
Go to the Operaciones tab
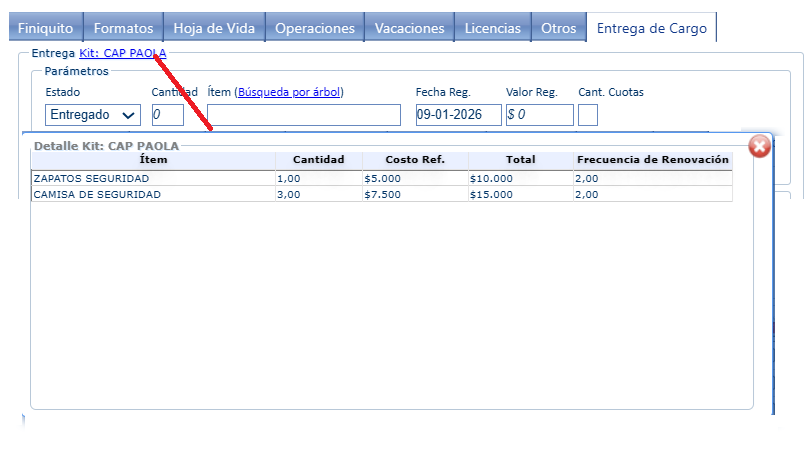click(315, 28)
